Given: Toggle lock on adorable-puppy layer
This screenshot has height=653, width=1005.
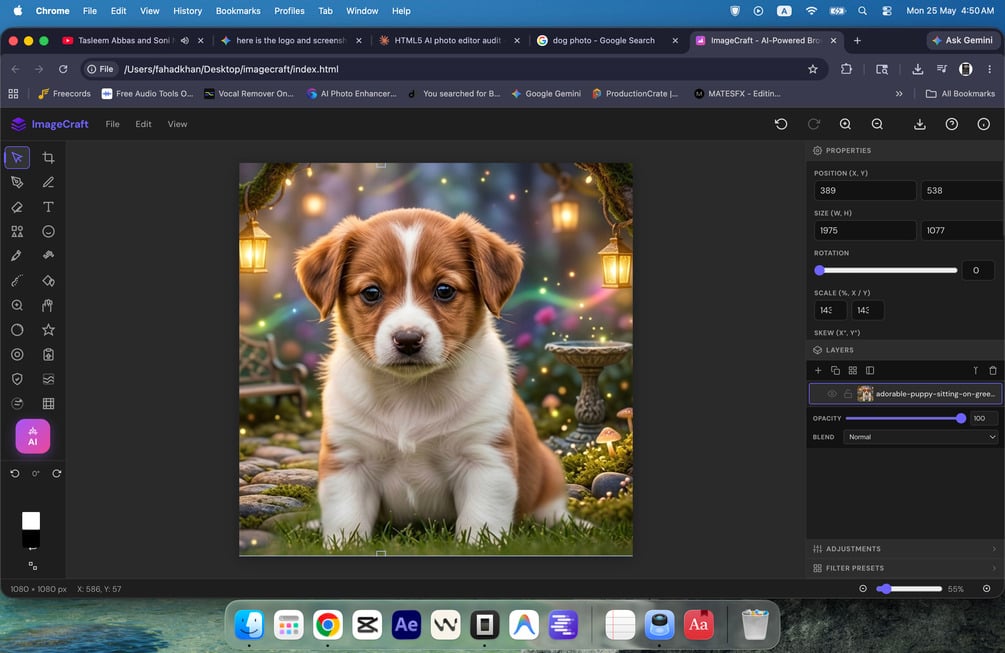Looking at the screenshot, I should point(848,394).
